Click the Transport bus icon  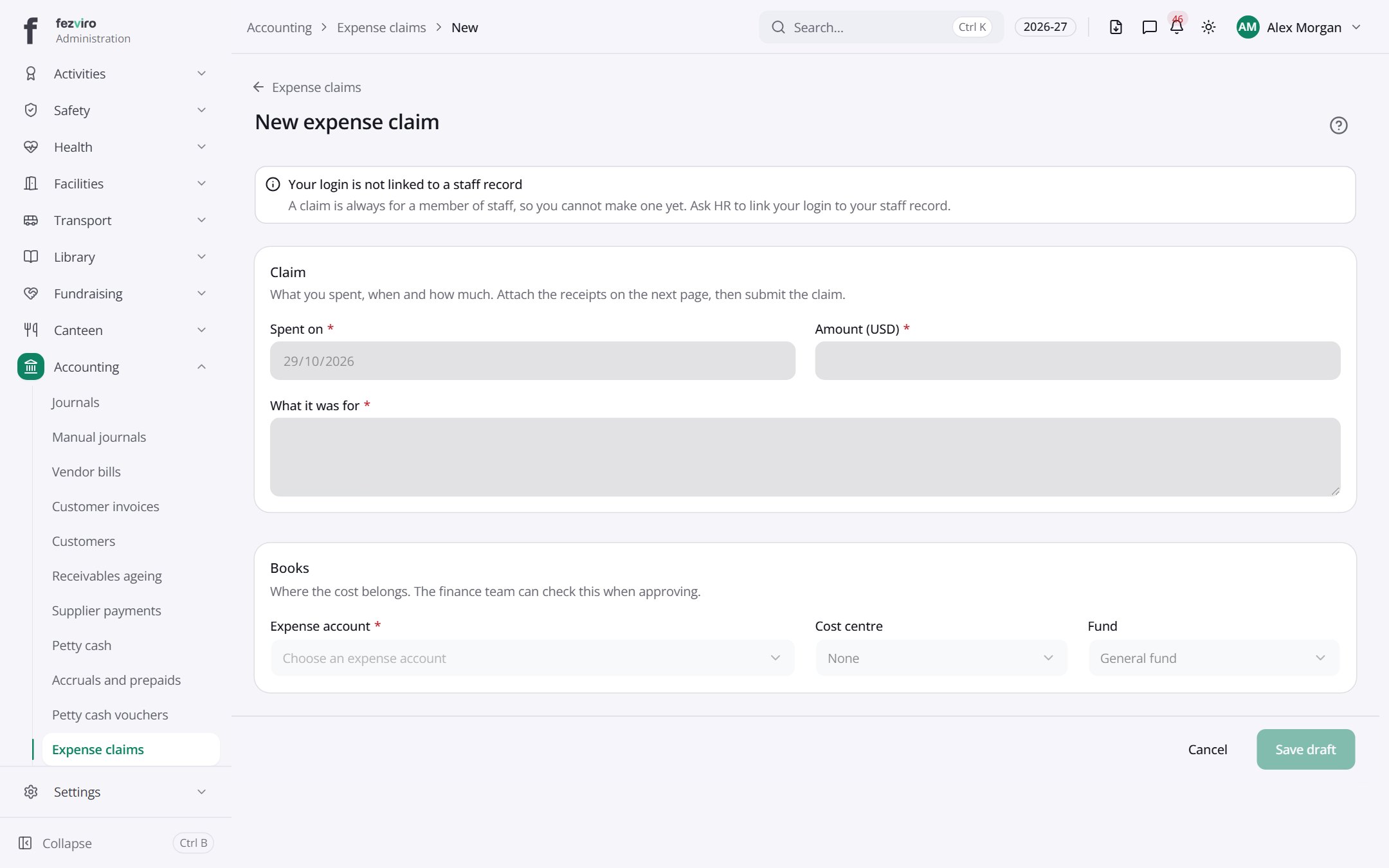coord(31,220)
